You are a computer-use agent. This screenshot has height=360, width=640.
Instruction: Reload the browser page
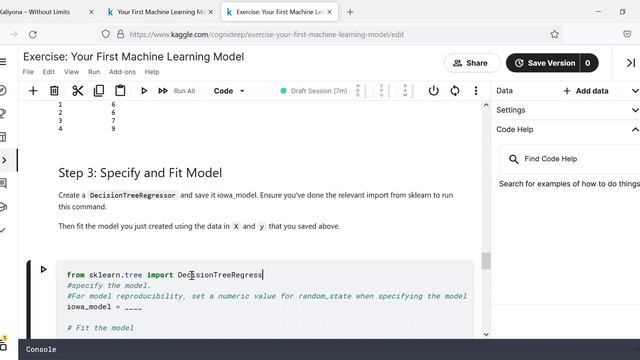click(33, 34)
